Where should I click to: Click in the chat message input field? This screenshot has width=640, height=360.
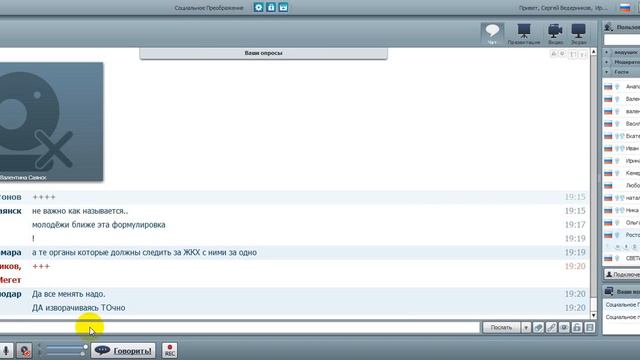(x=240, y=327)
